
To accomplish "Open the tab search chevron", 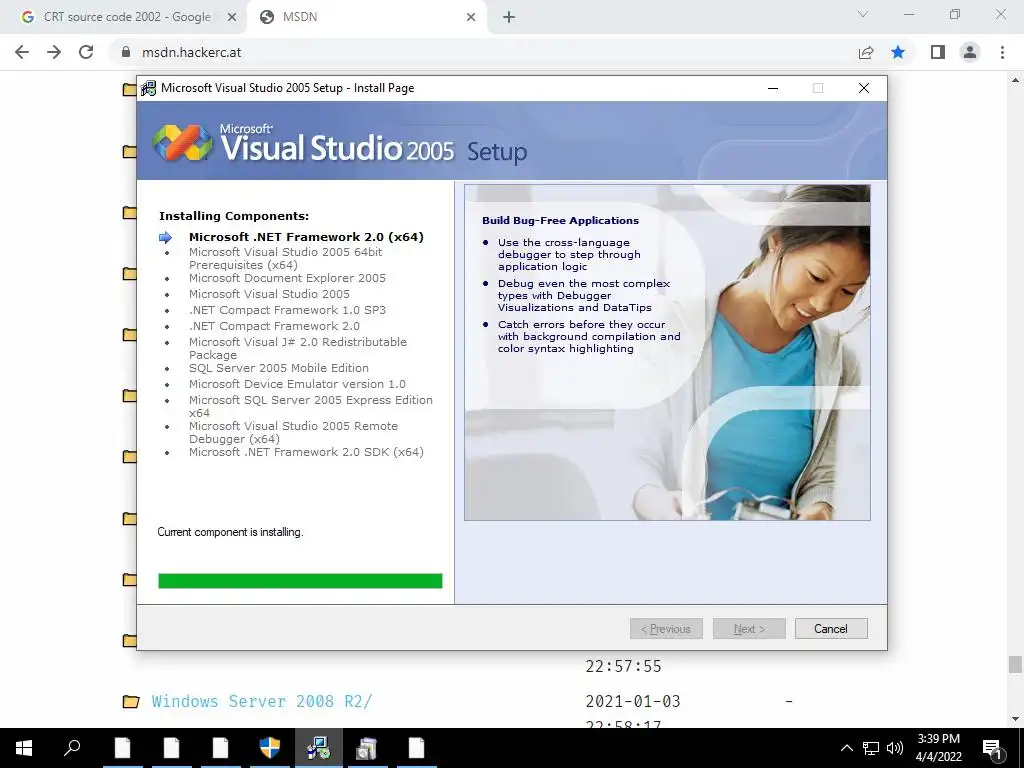I will 863,14.
